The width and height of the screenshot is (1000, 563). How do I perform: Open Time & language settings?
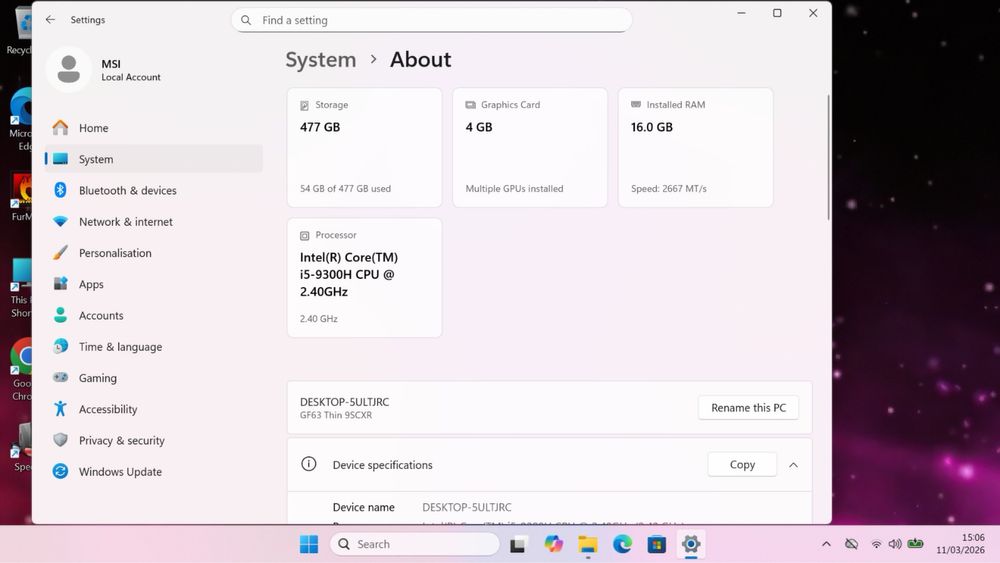154,346
